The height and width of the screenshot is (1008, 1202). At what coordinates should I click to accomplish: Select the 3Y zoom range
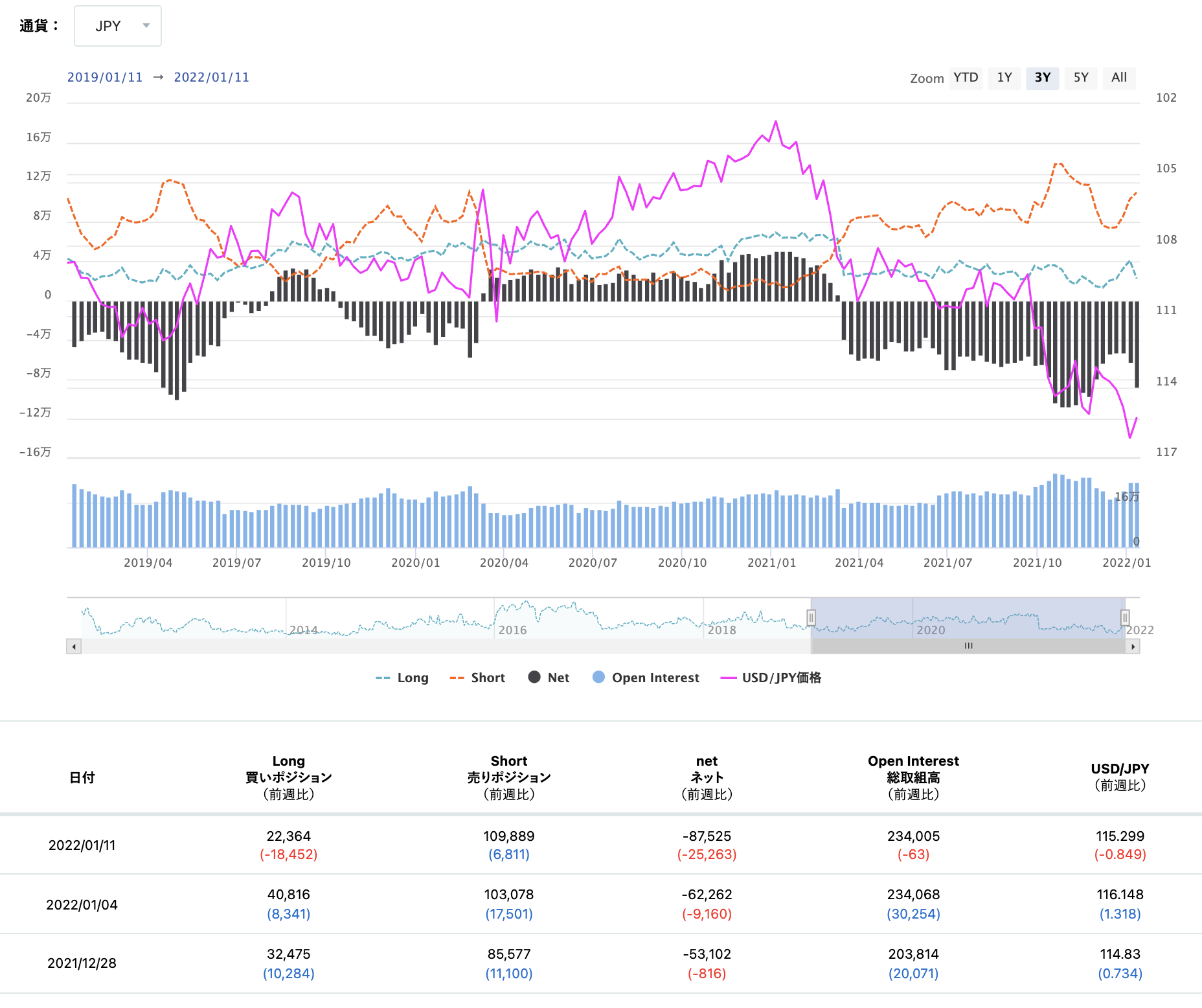pyautogui.click(x=1043, y=78)
